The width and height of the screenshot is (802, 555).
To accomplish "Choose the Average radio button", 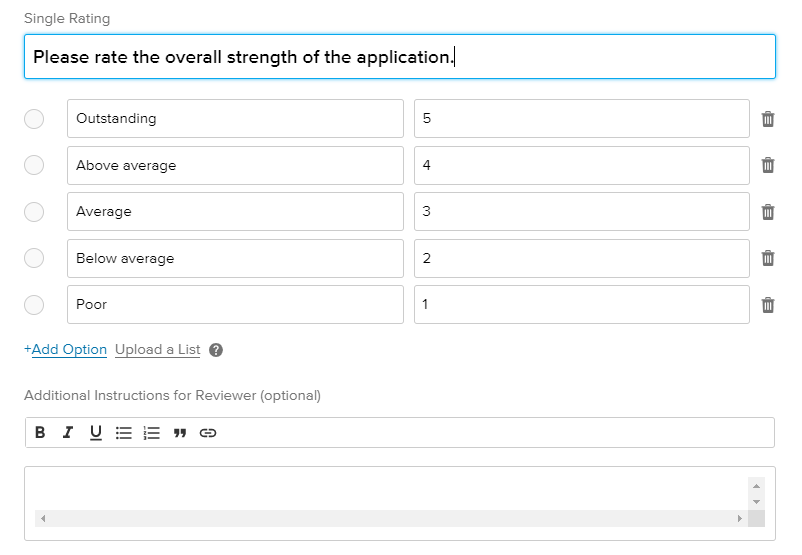I will pyautogui.click(x=34, y=212).
